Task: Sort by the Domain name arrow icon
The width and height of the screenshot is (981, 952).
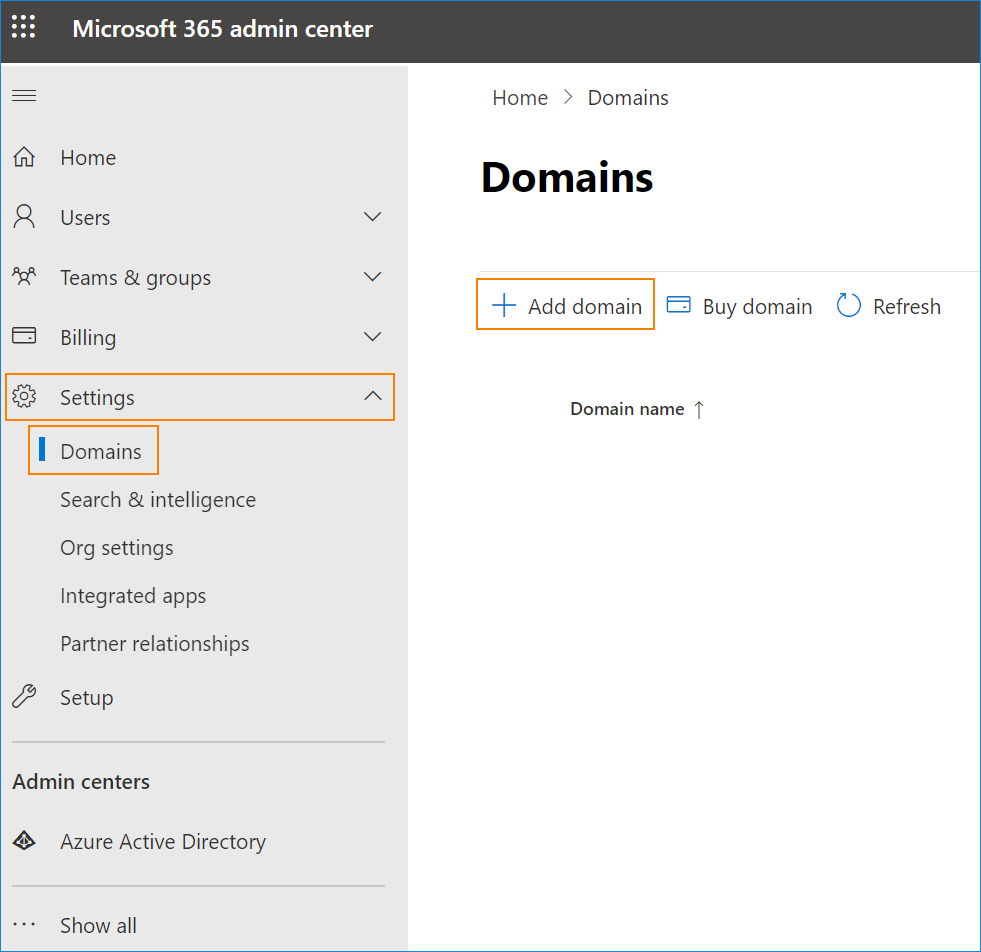Action: [699, 410]
